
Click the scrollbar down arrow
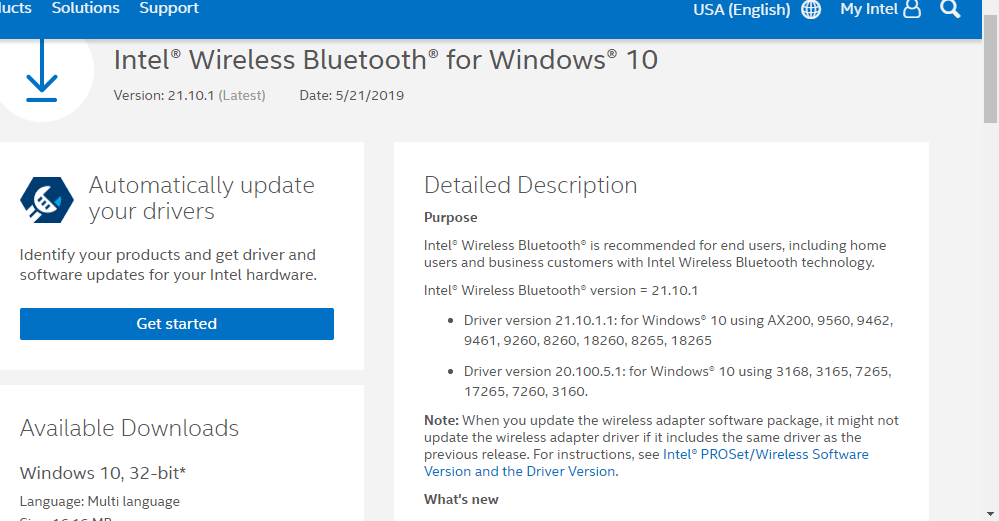pos(989,511)
